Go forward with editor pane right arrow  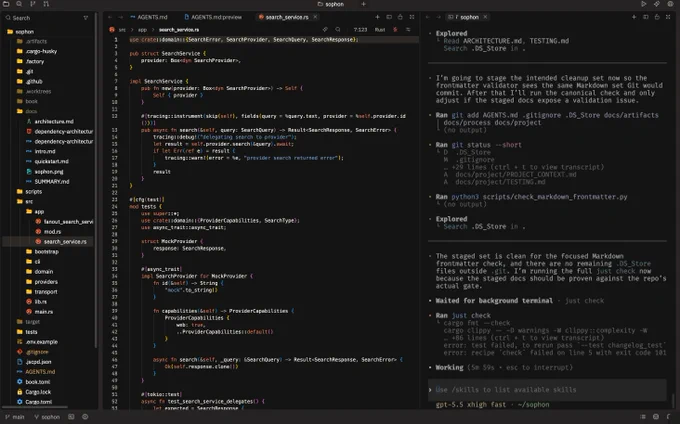(121, 17)
